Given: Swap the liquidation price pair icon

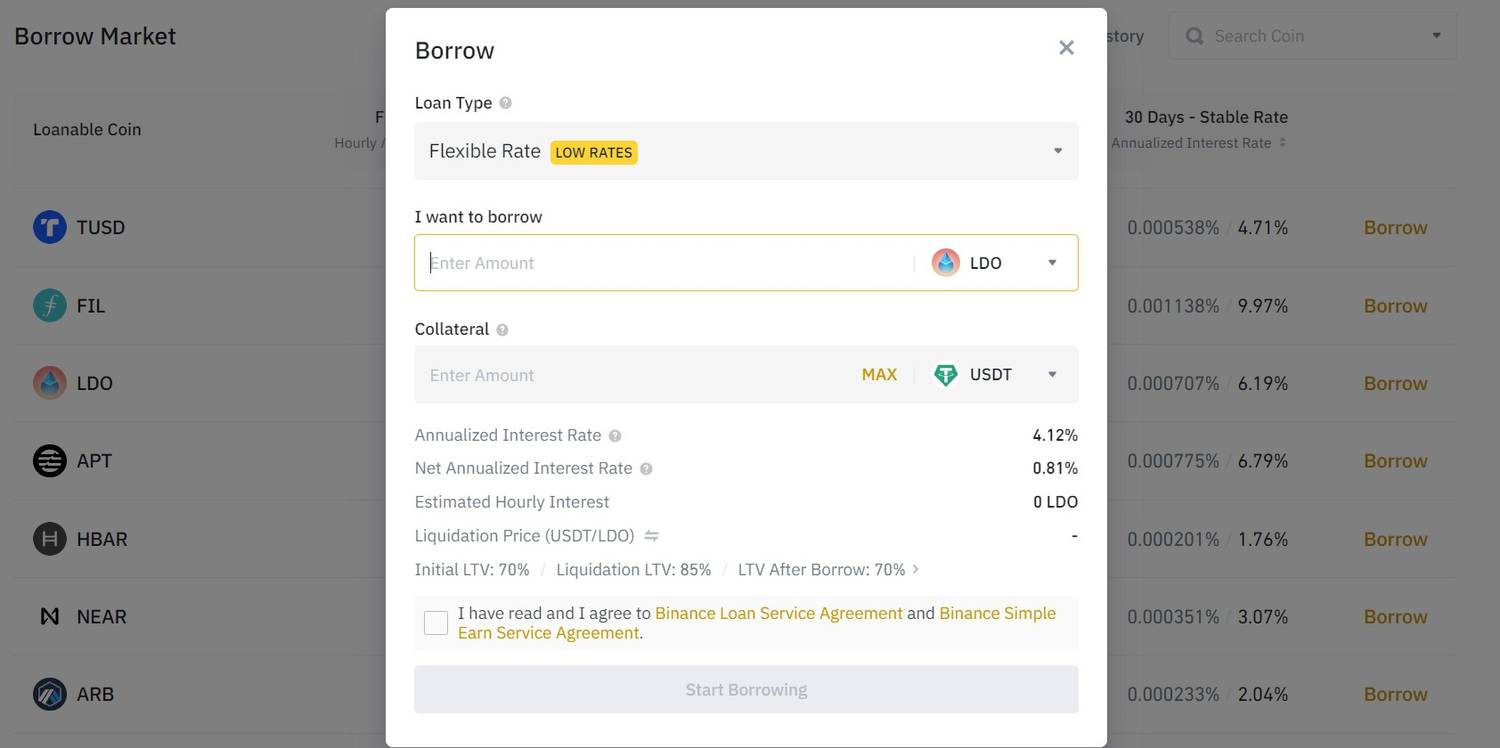Looking at the screenshot, I should (651, 536).
